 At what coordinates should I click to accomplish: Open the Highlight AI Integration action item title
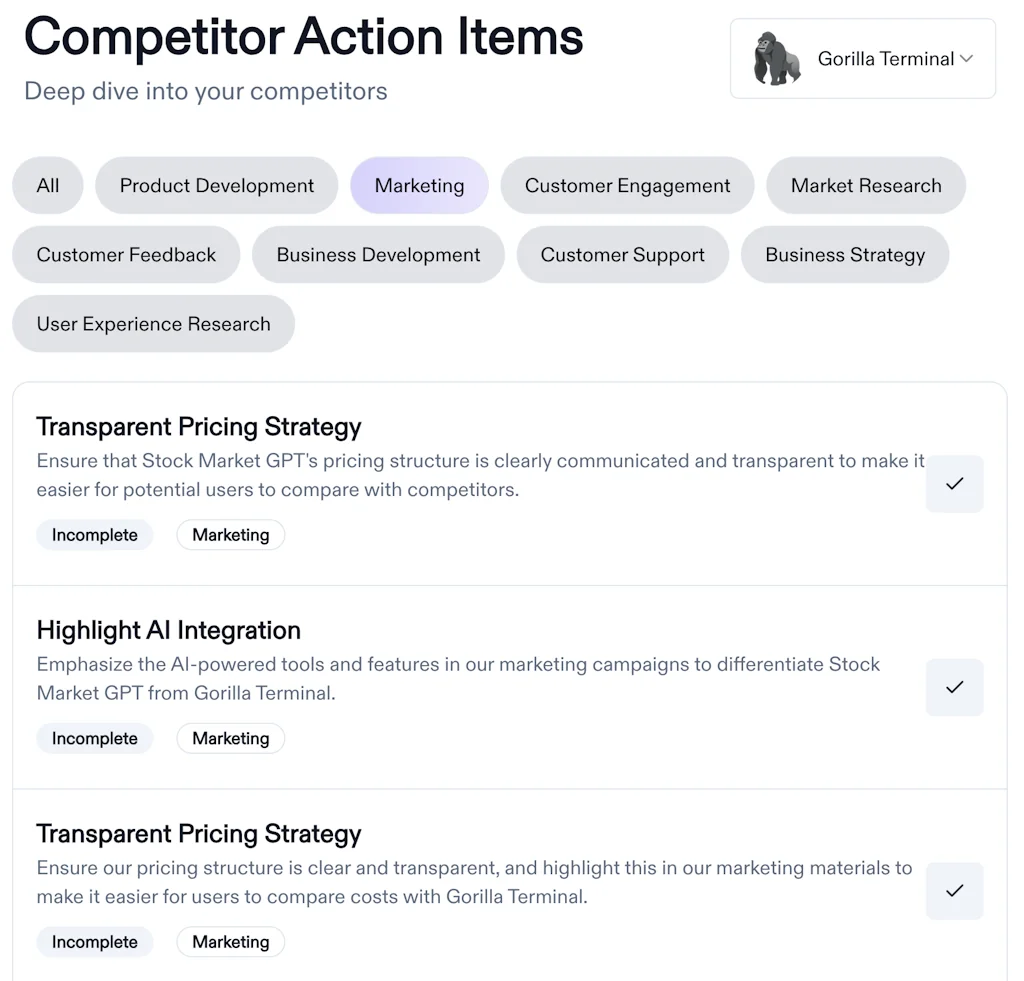(x=168, y=630)
